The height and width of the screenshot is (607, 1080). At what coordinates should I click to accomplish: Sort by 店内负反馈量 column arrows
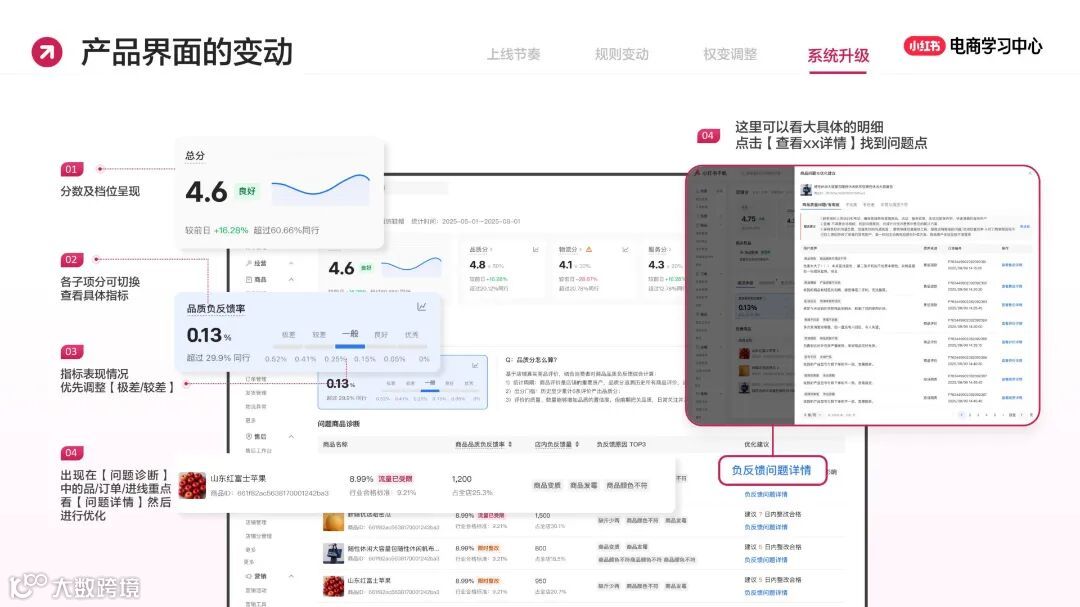click(x=577, y=444)
